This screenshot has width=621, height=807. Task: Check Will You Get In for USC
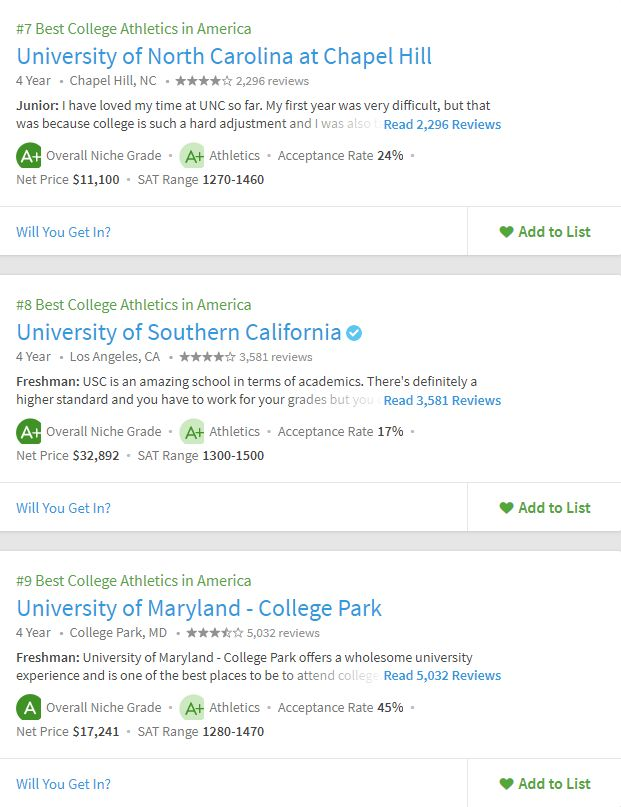[63, 508]
